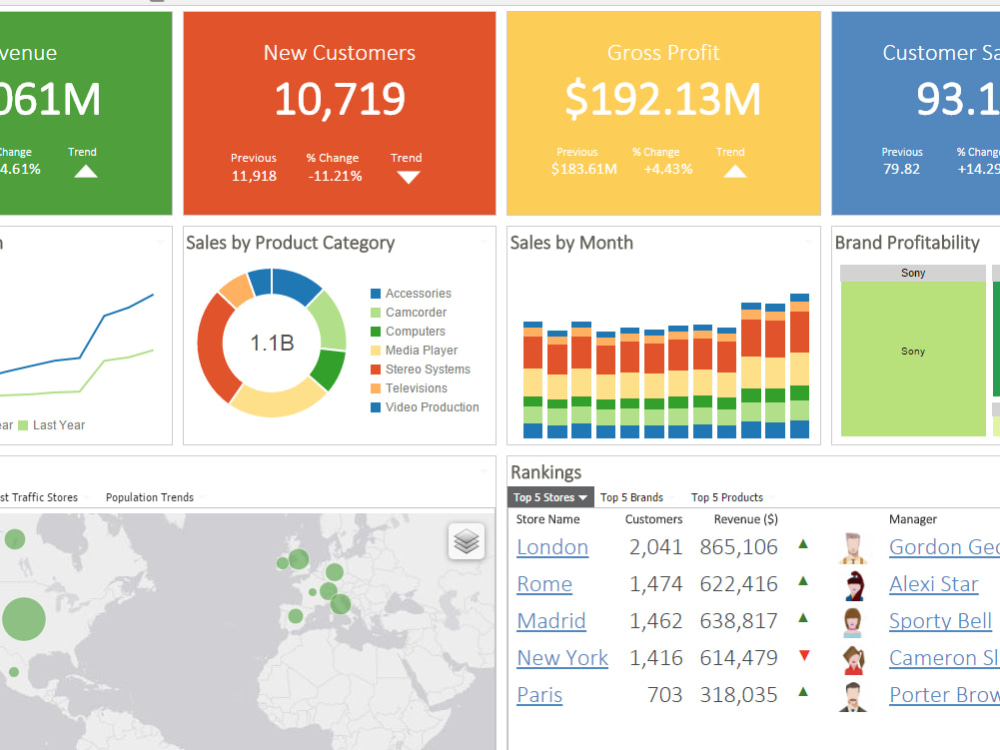Click the Sony treemap header bar
This screenshot has height=750, width=1000.
pyautogui.click(x=913, y=273)
